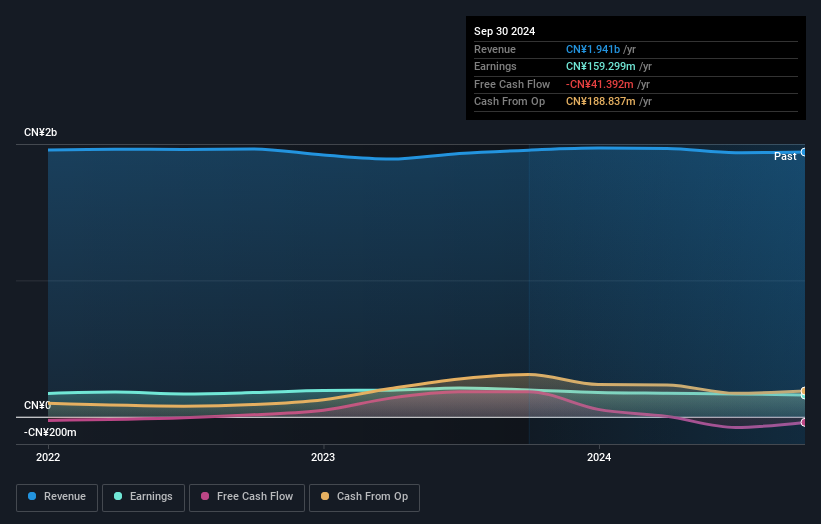Click the Free Cash Flow label in tooltip
821x524 pixels.
click(x=512, y=84)
